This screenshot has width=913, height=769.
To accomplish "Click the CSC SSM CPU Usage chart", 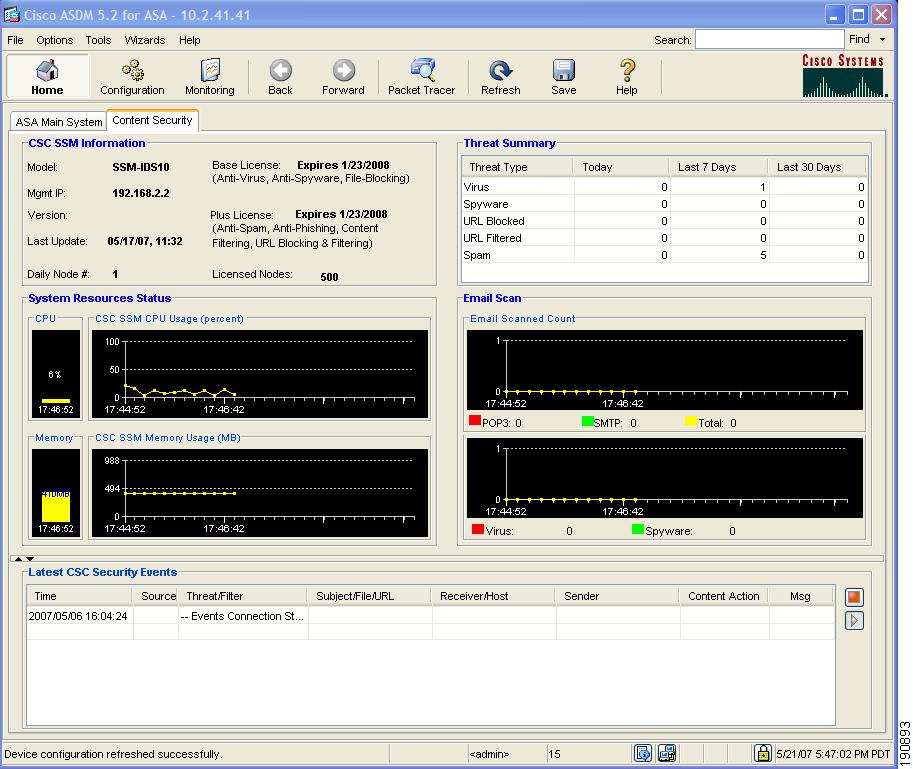I will (260, 374).
